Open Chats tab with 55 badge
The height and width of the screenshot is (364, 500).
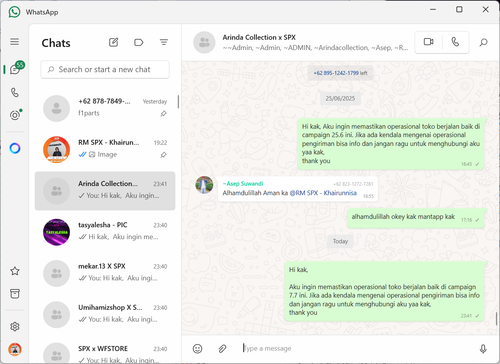coord(16,68)
